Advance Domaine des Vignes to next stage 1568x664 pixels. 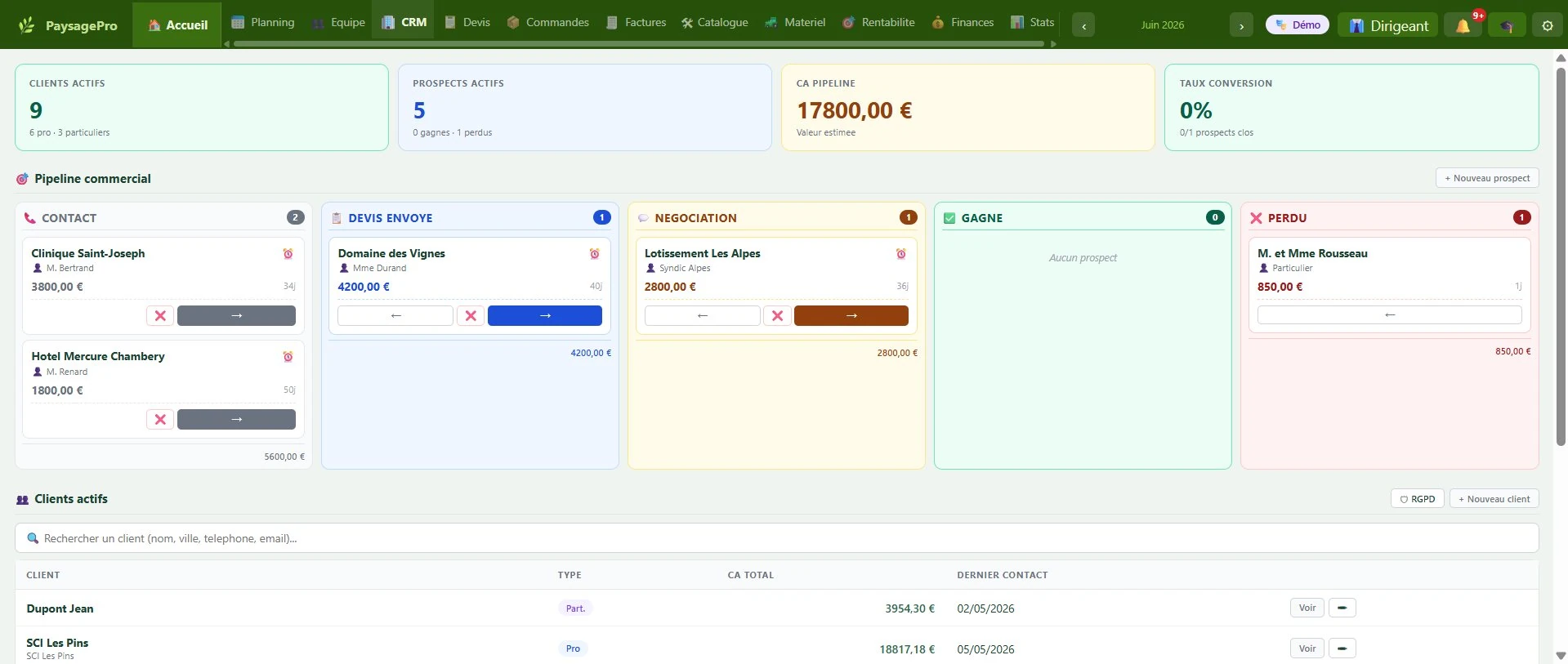pyautogui.click(x=545, y=315)
